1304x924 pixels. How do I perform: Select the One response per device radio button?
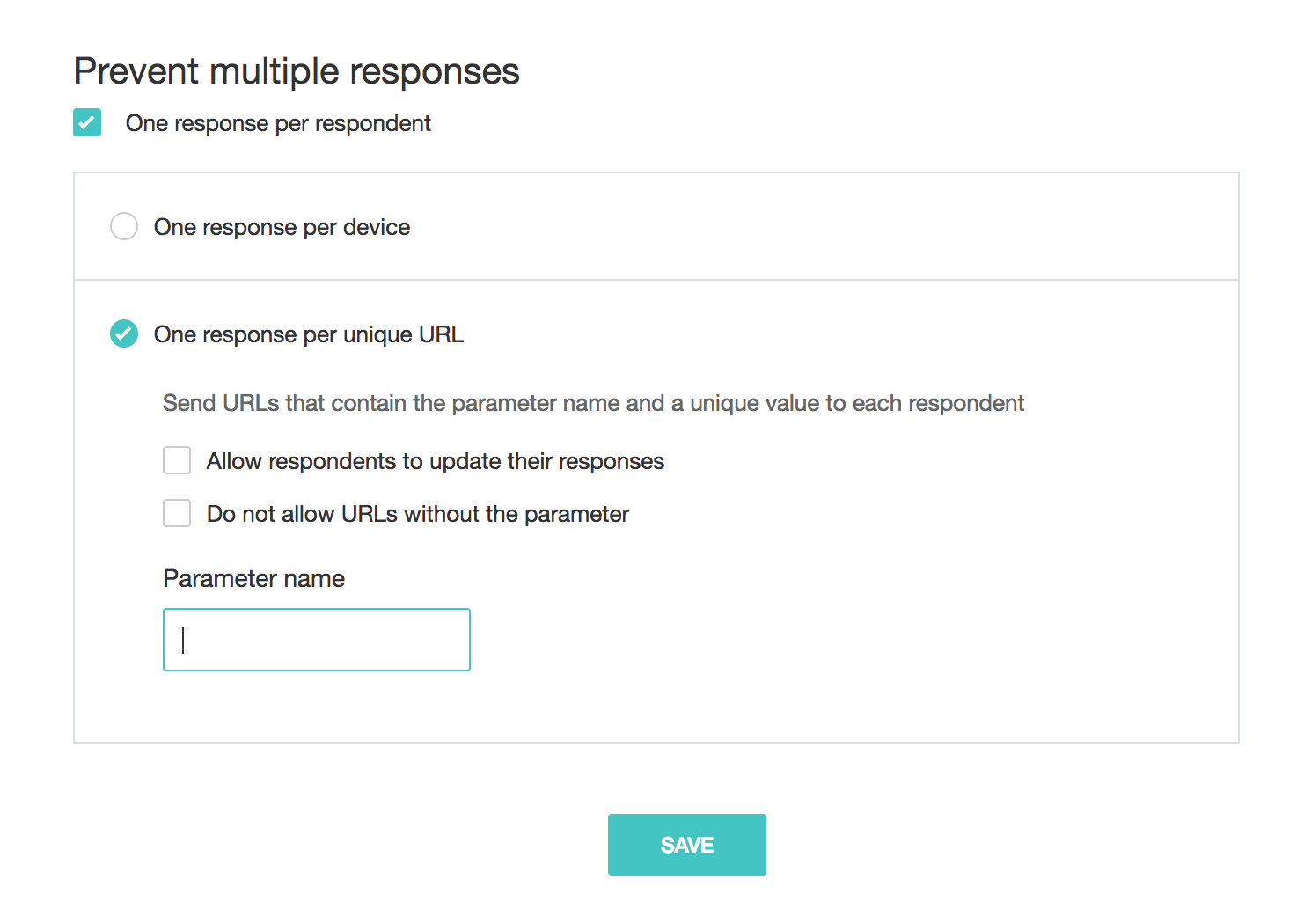[x=124, y=226]
